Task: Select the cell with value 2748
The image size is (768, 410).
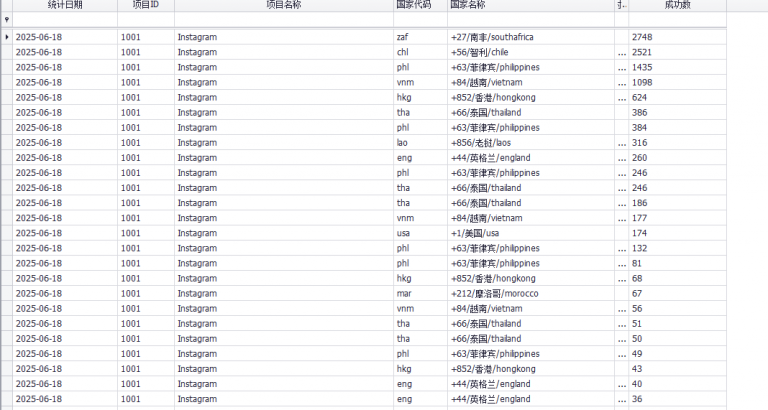Action: pos(678,37)
